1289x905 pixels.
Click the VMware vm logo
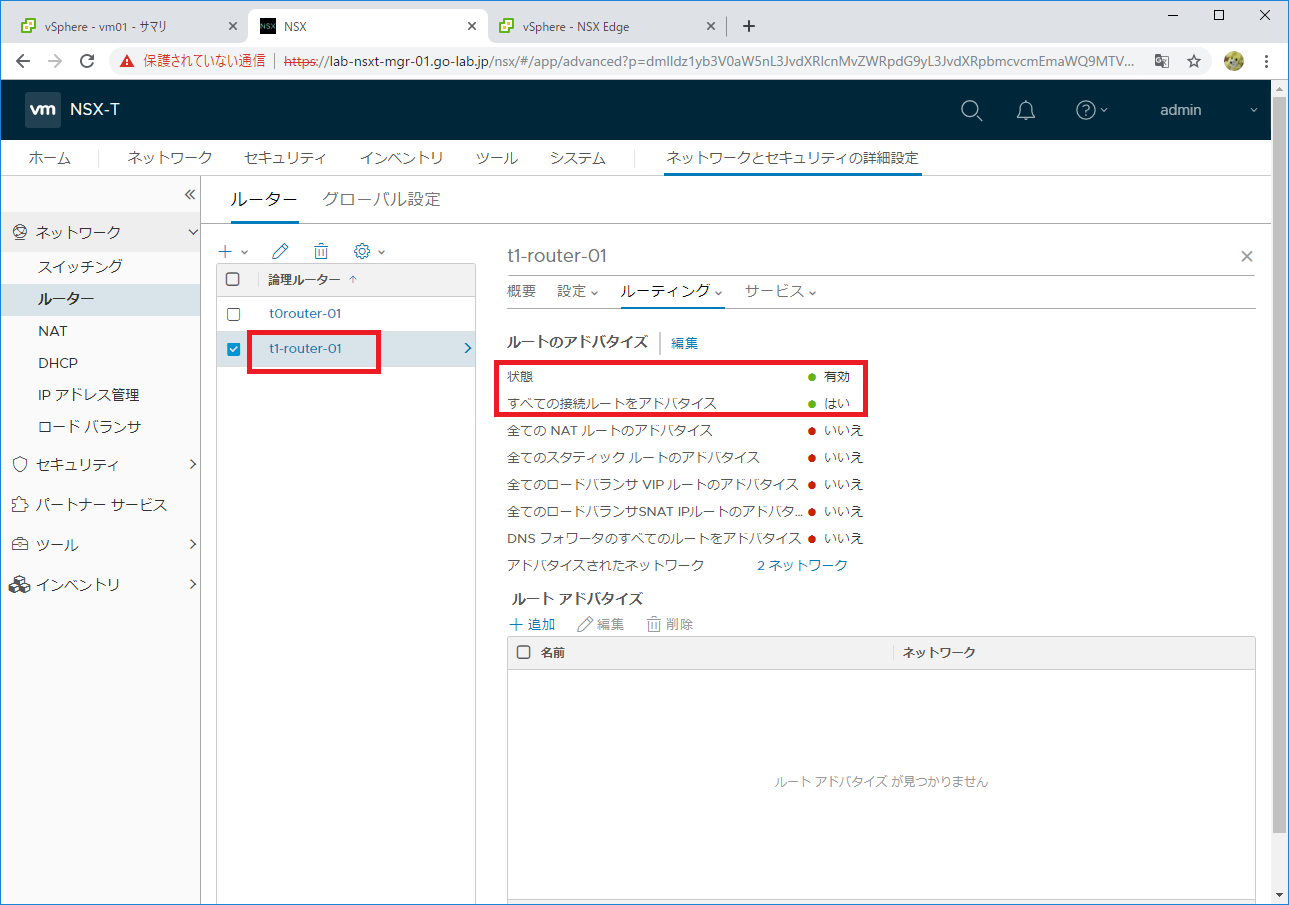tap(43, 110)
